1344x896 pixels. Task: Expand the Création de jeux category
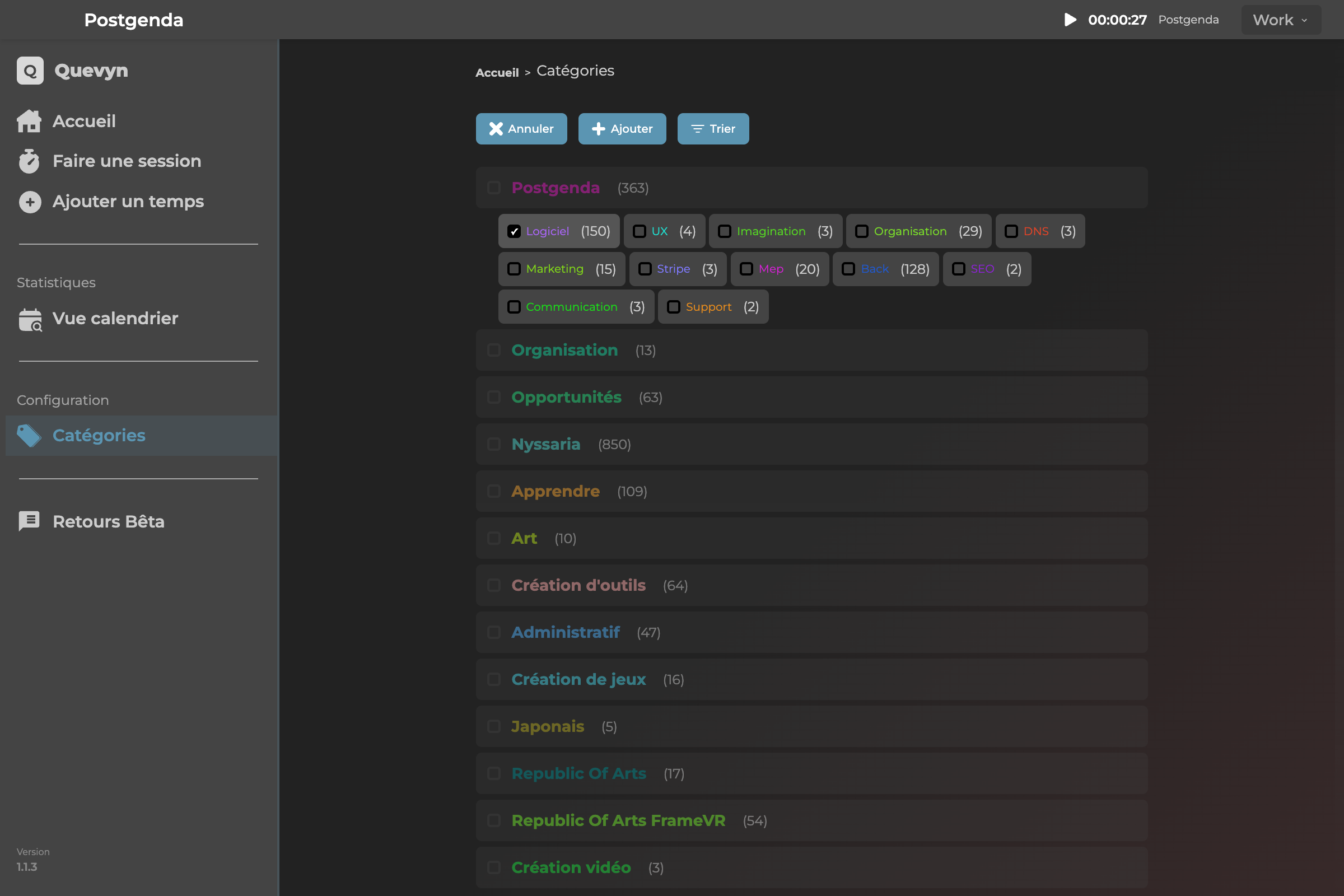(x=811, y=679)
